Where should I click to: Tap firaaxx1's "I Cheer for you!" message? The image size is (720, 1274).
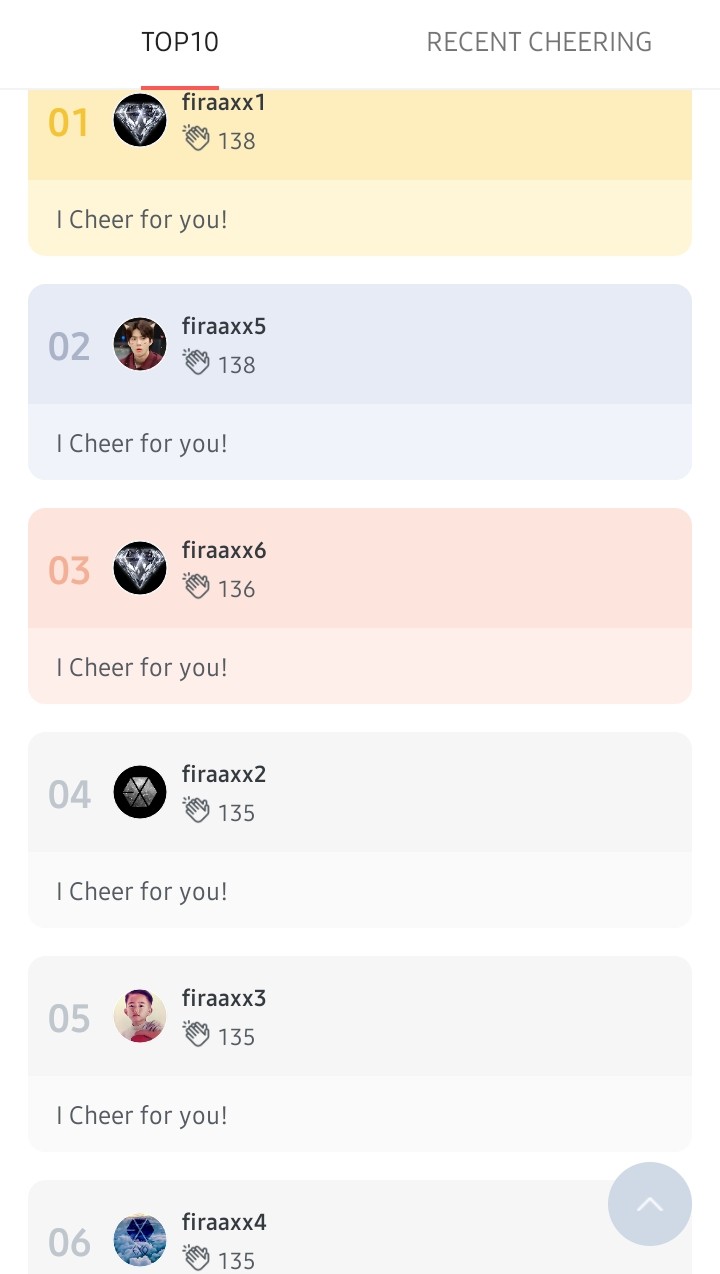click(x=142, y=219)
